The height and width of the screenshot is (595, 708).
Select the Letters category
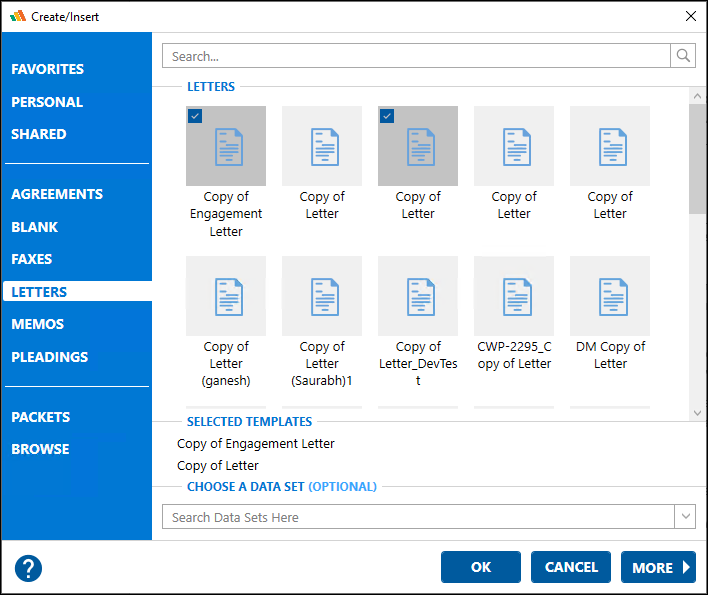click(77, 292)
